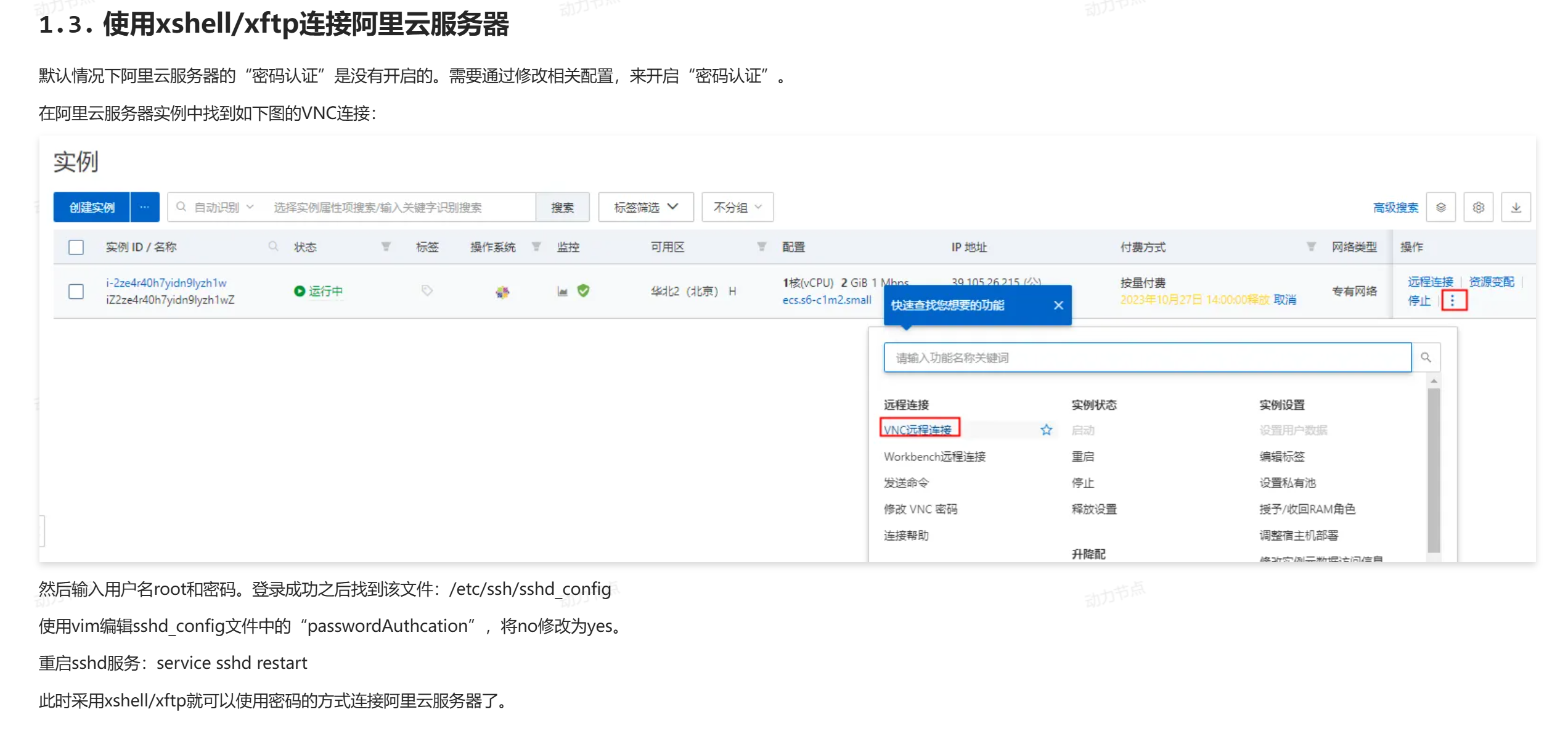
Task: Select 调整宿主机部署 menu item
Action: 1299,536
